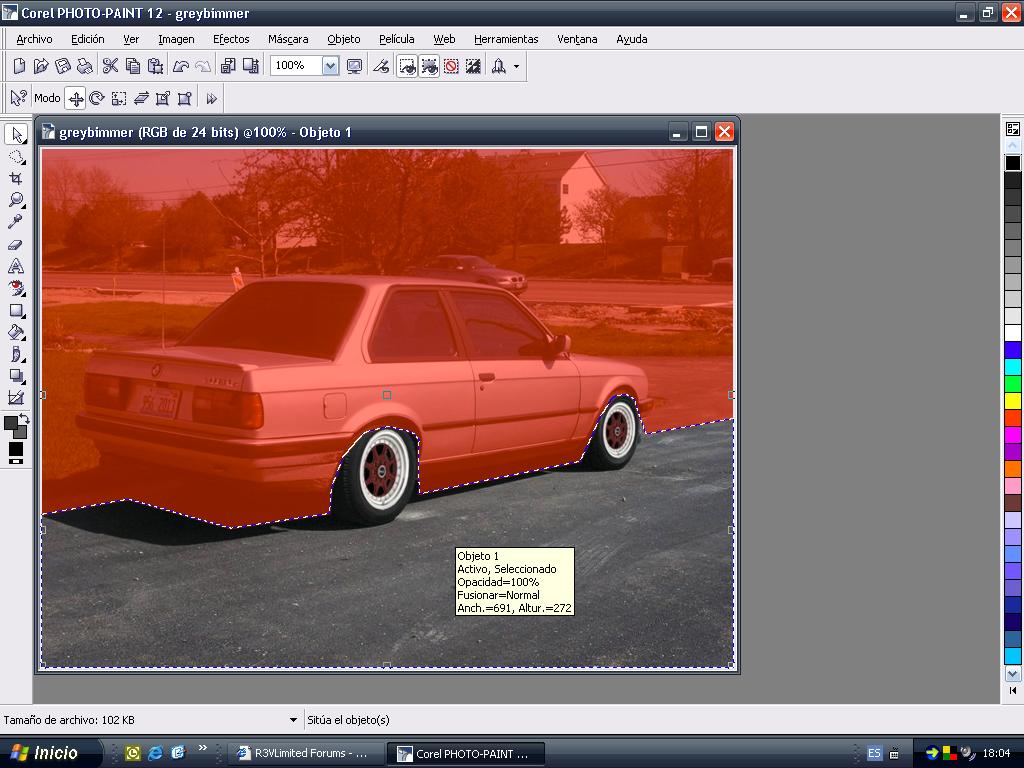Viewport: 1024px width, 768px height.
Task: Select the Zoom magnifier tool
Action: pyautogui.click(x=16, y=200)
